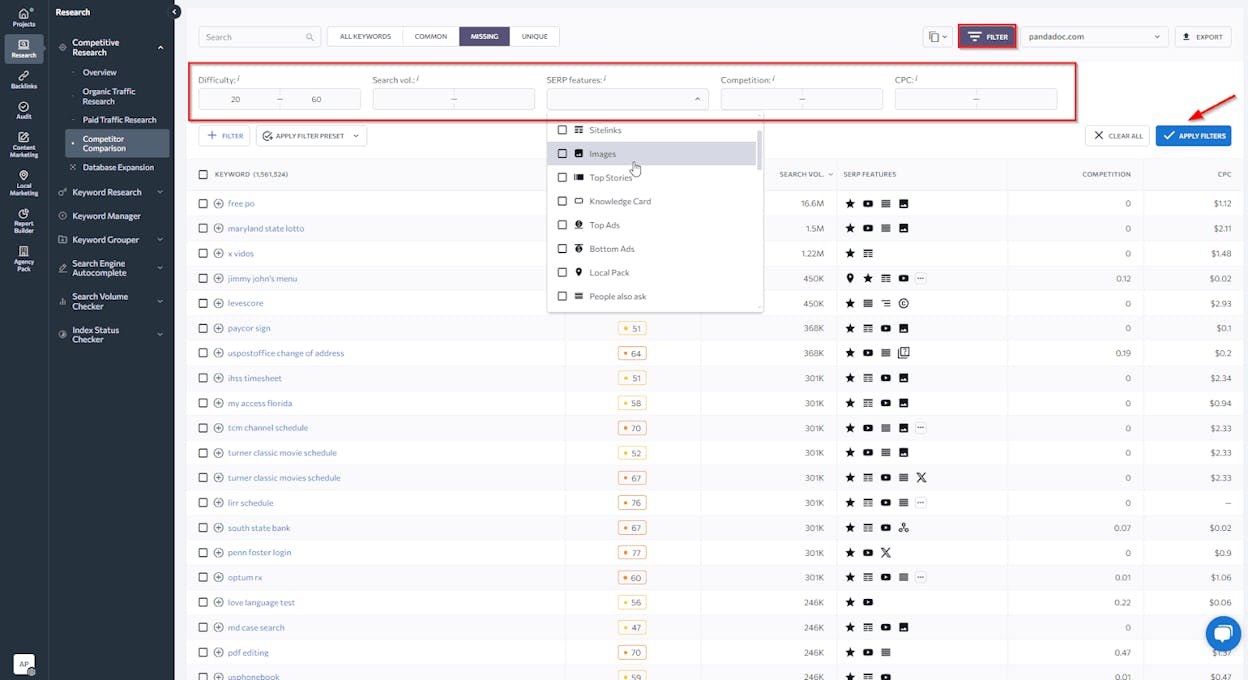Expand Search Volume Checker section
The height and width of the screenshot is (680, 1248).
click(160, 301)
